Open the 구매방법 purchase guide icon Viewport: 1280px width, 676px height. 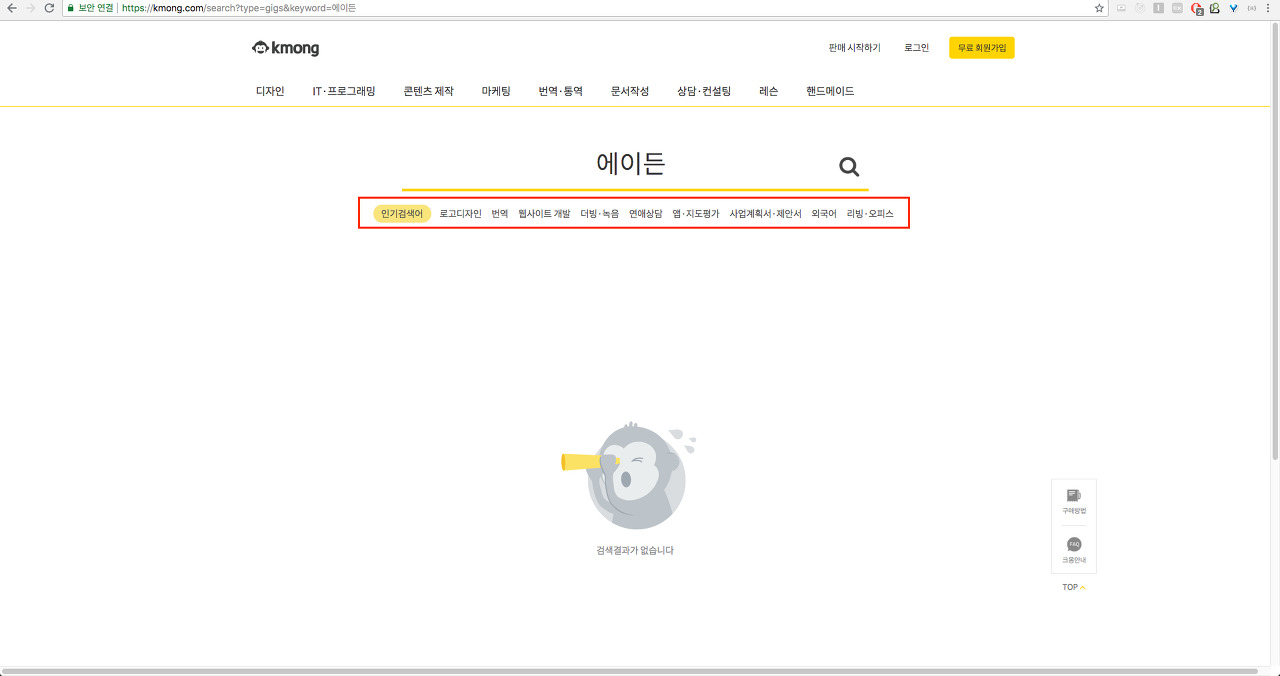click(x=1073, y=496)
